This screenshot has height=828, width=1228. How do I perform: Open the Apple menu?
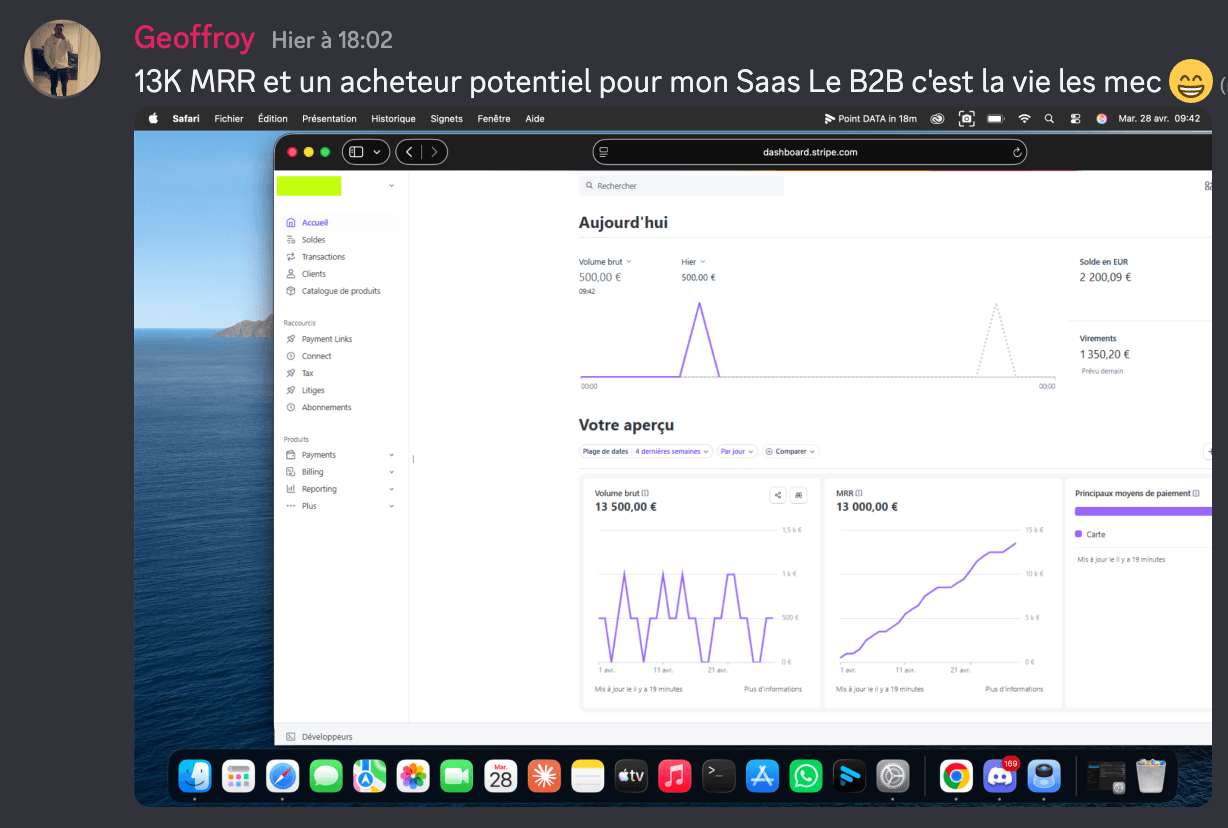(x=153, y=118)
